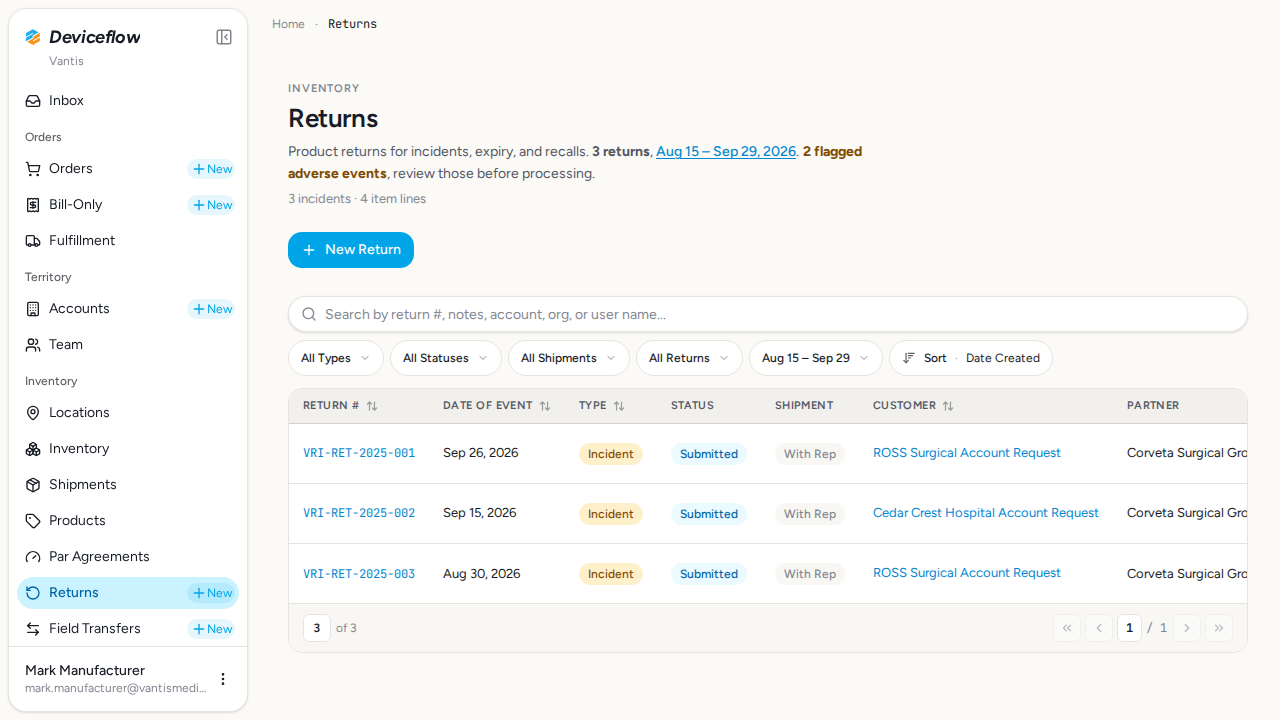
Task: Click the Sep 15, 2026 date cell
Action: (x=480, y=513)
